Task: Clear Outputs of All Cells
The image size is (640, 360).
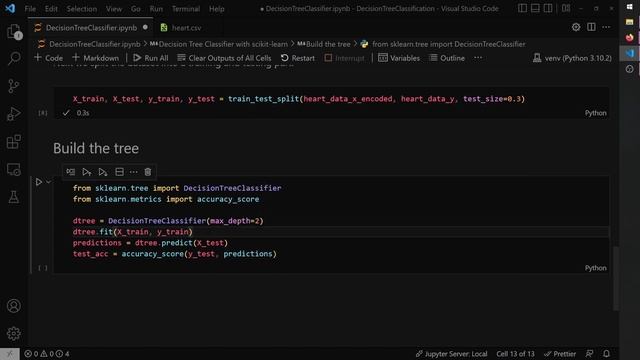Action: point(224,58)
